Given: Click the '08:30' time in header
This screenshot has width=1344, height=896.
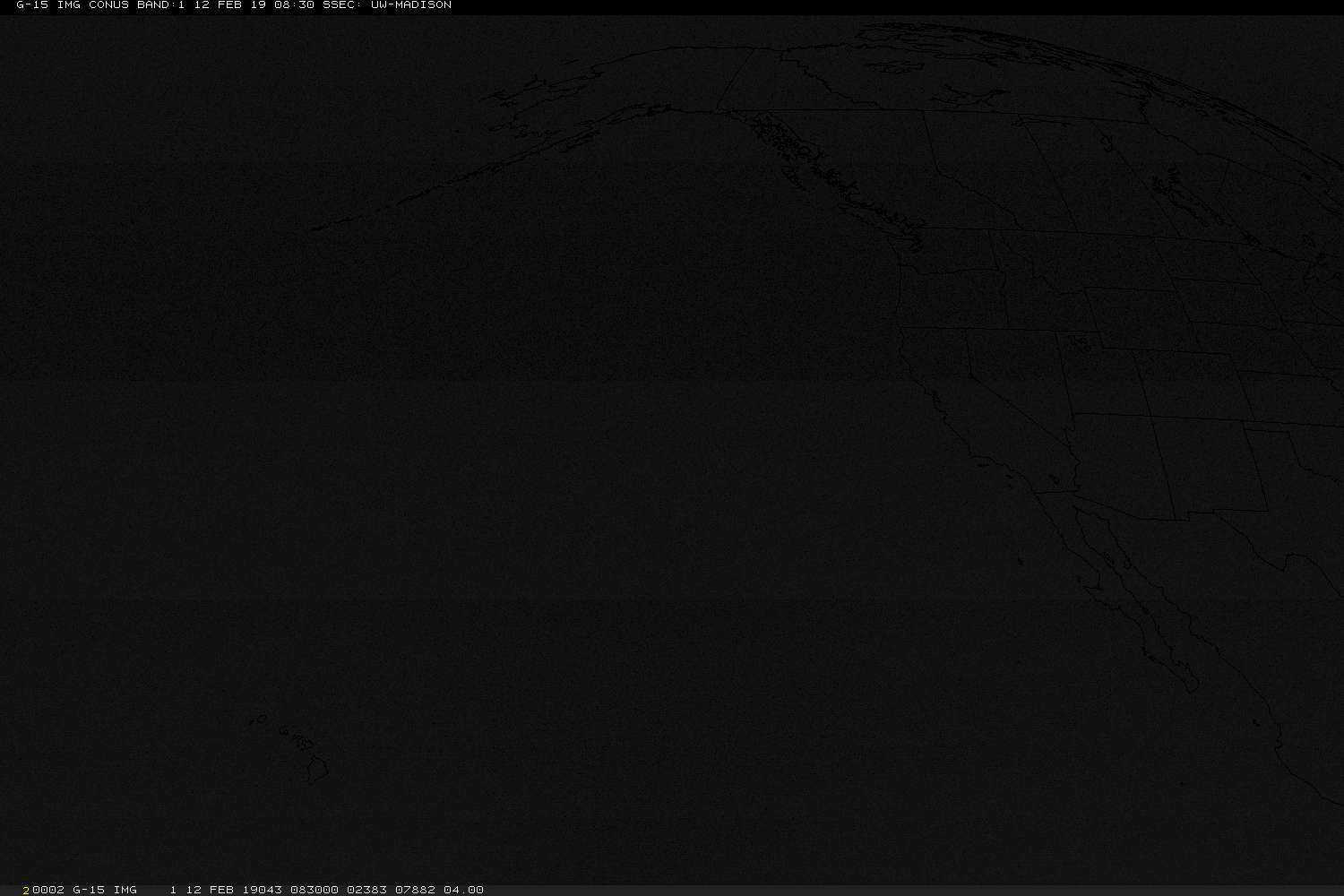Looking at the screenshot, I should (294, 5).
